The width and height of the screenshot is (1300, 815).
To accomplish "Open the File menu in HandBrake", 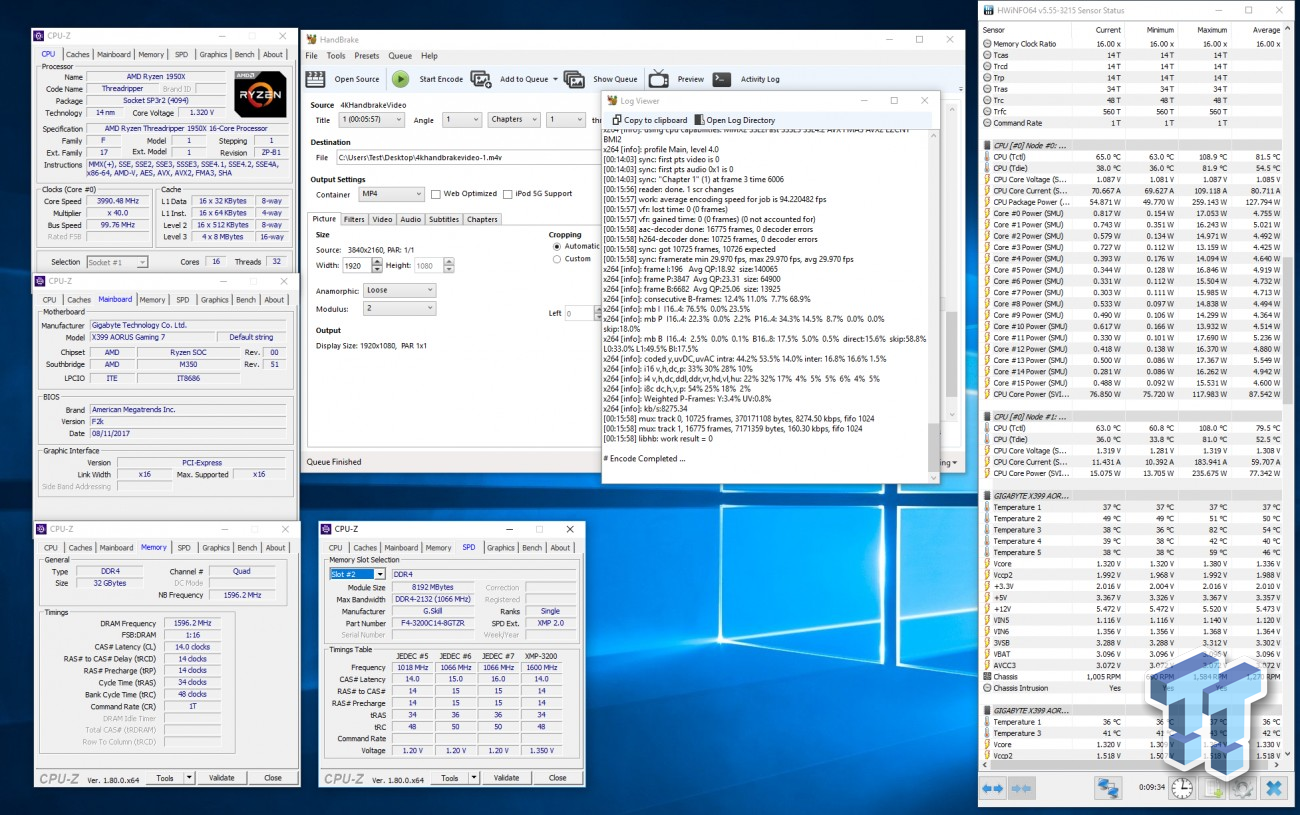I will coord(311,56).
